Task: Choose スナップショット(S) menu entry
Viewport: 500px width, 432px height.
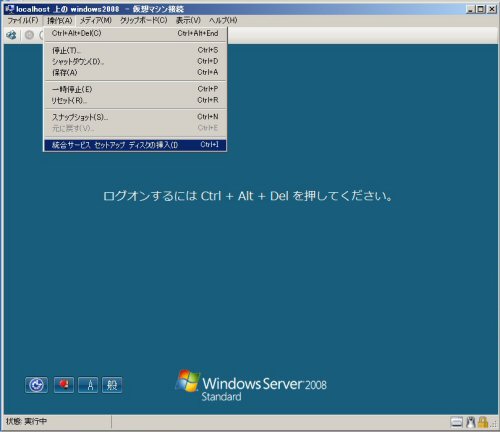Action: coord(135,117)
